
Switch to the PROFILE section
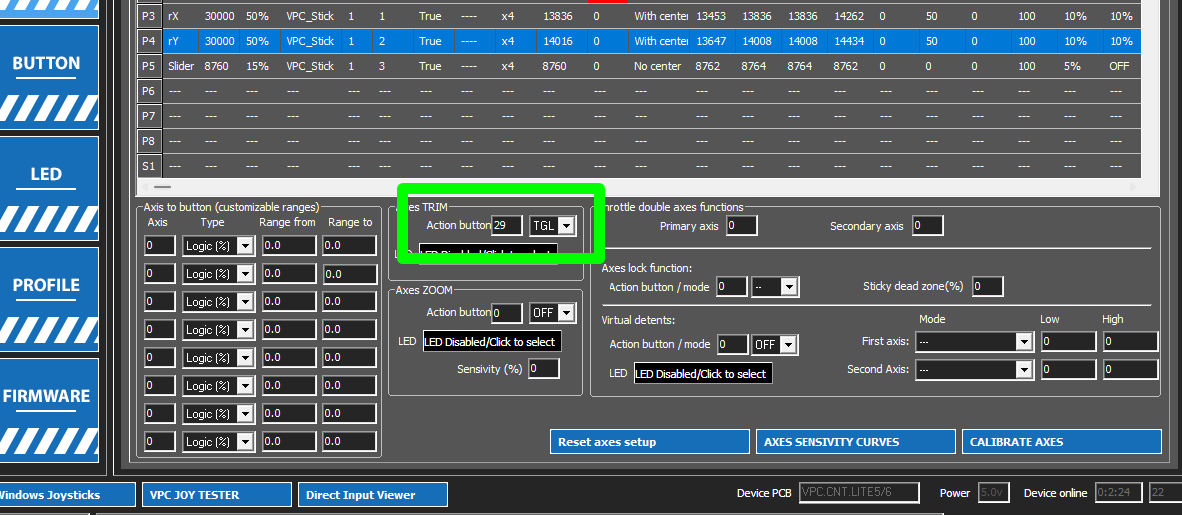(x=46, y=299)
